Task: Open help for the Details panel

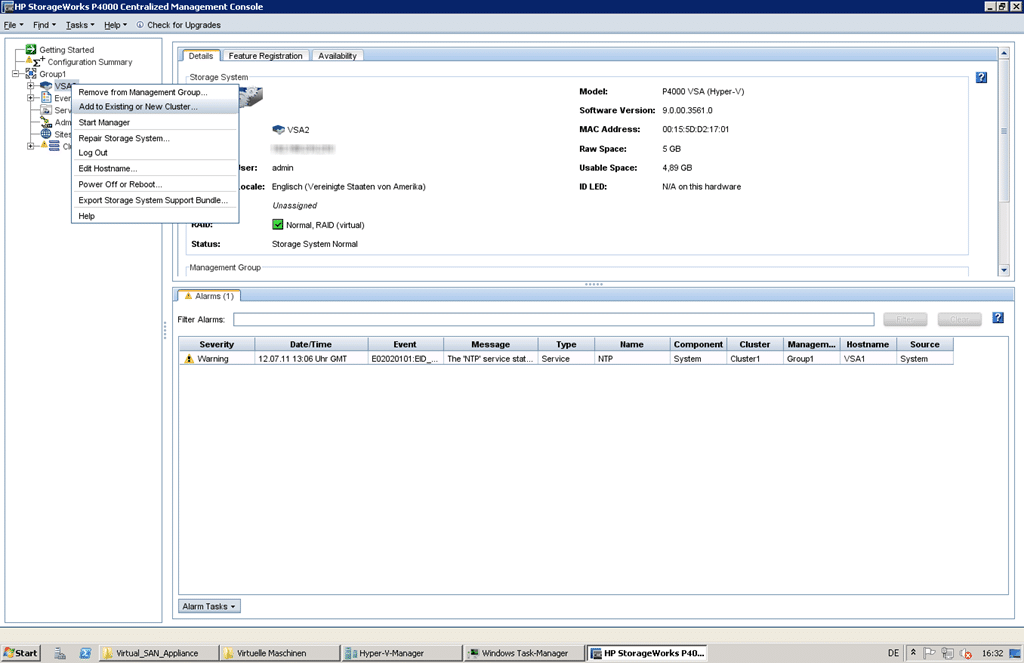Action: 981,77
